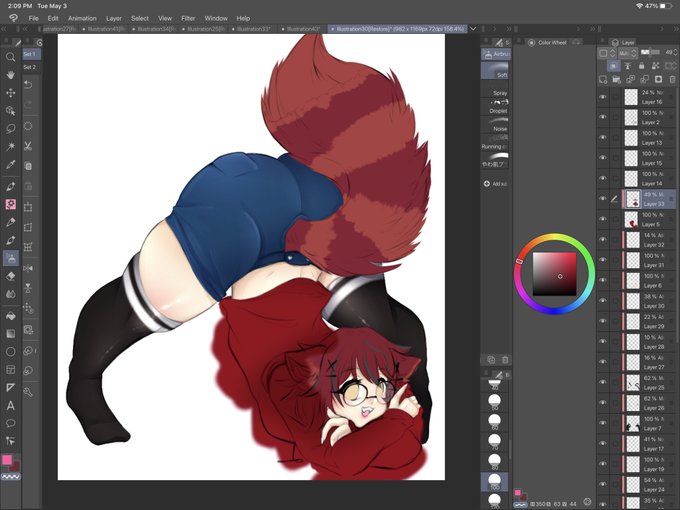Viewport: 680px width, 510px height.
Task: Select the Lasso selection tool
Action: pyautogui.click(x=10, y=128)
